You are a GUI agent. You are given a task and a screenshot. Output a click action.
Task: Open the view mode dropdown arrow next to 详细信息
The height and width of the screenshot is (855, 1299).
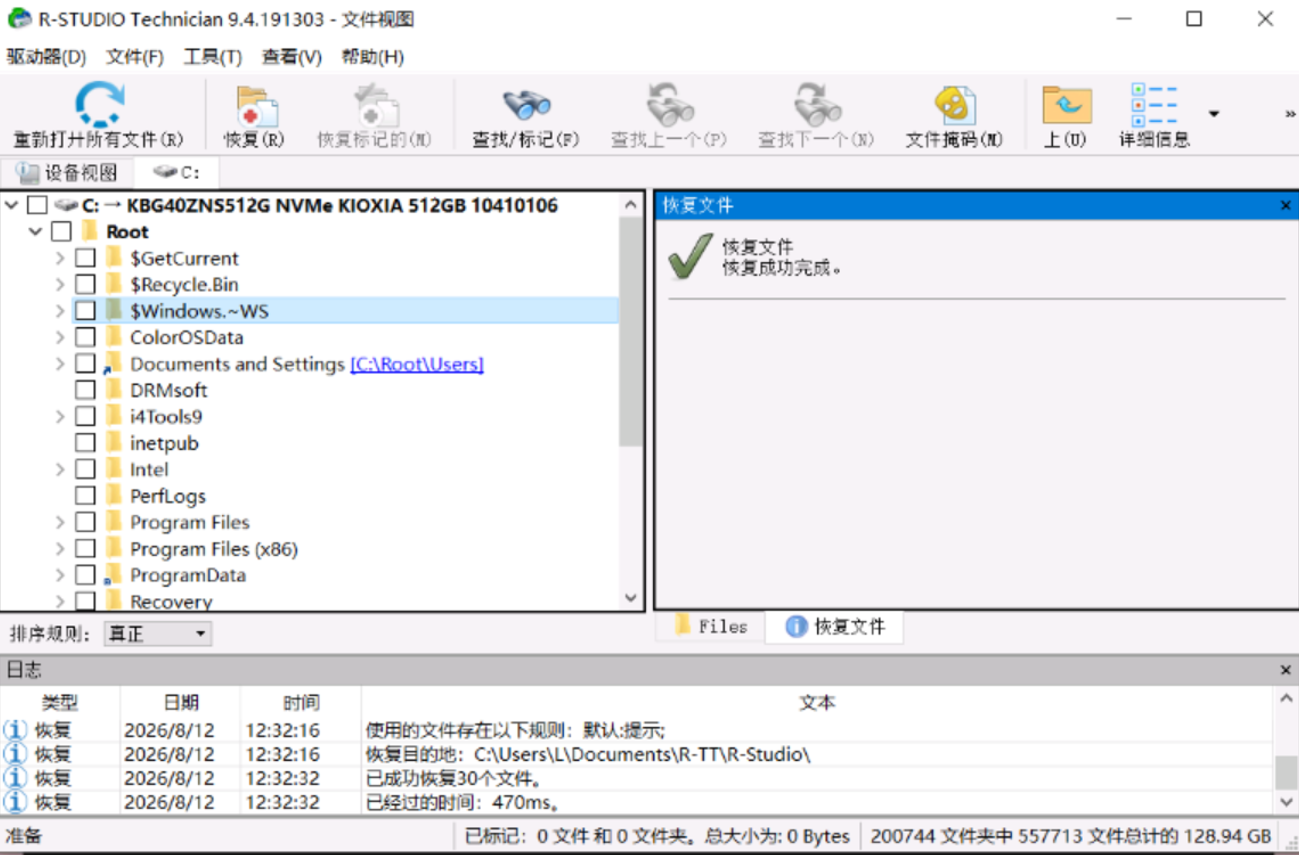click(x=1214, y=114)
